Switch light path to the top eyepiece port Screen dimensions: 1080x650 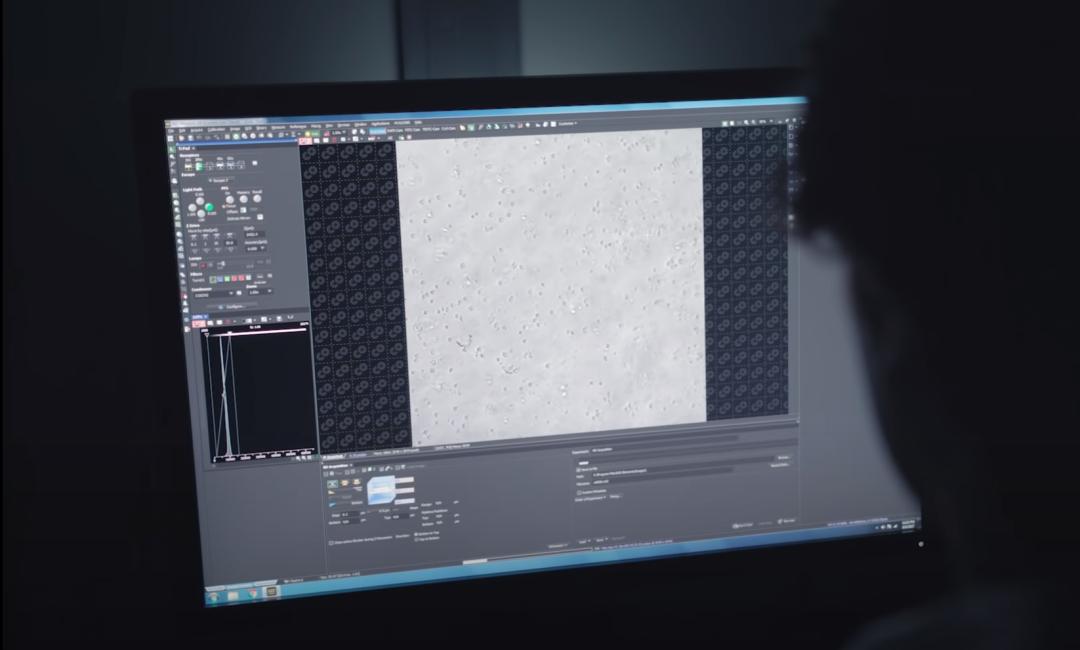click(x=200, y=201)
